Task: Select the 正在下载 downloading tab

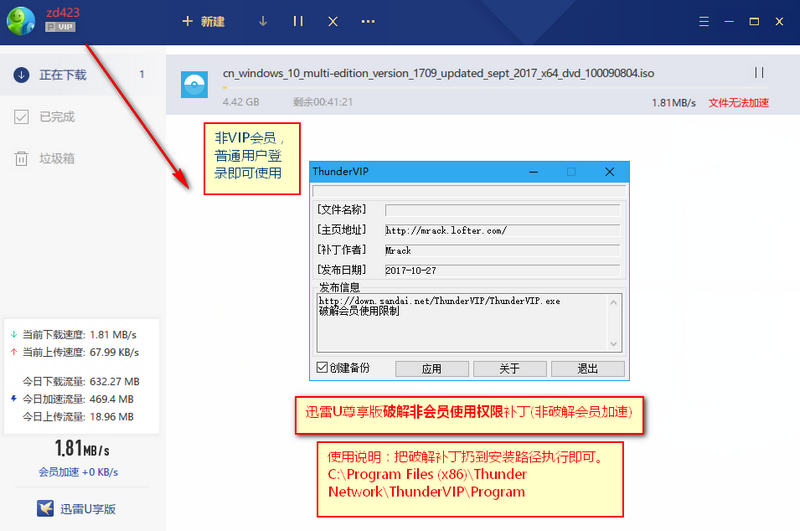Action: (x=62, y=75)
